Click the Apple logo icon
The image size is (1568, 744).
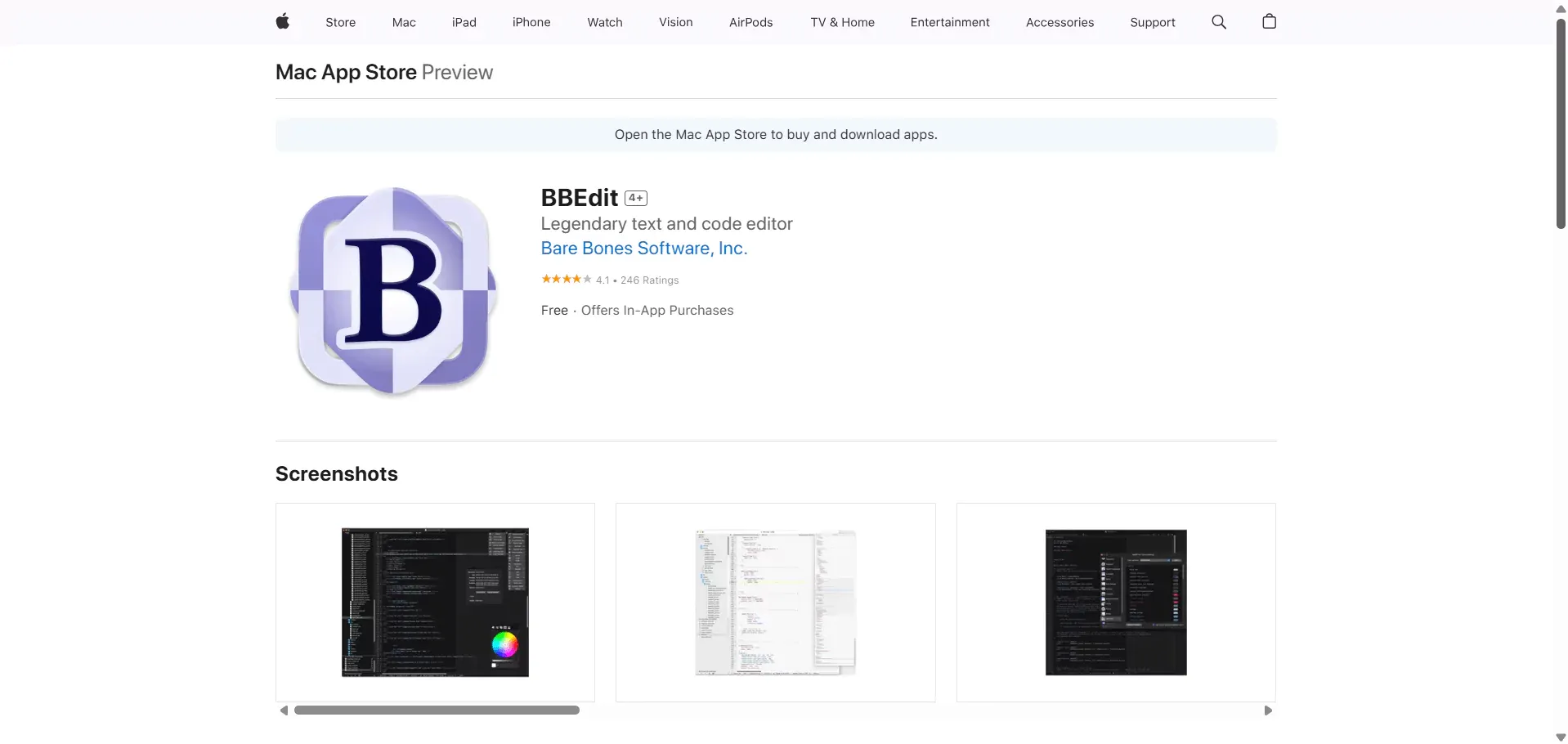[x=283, y=22]
